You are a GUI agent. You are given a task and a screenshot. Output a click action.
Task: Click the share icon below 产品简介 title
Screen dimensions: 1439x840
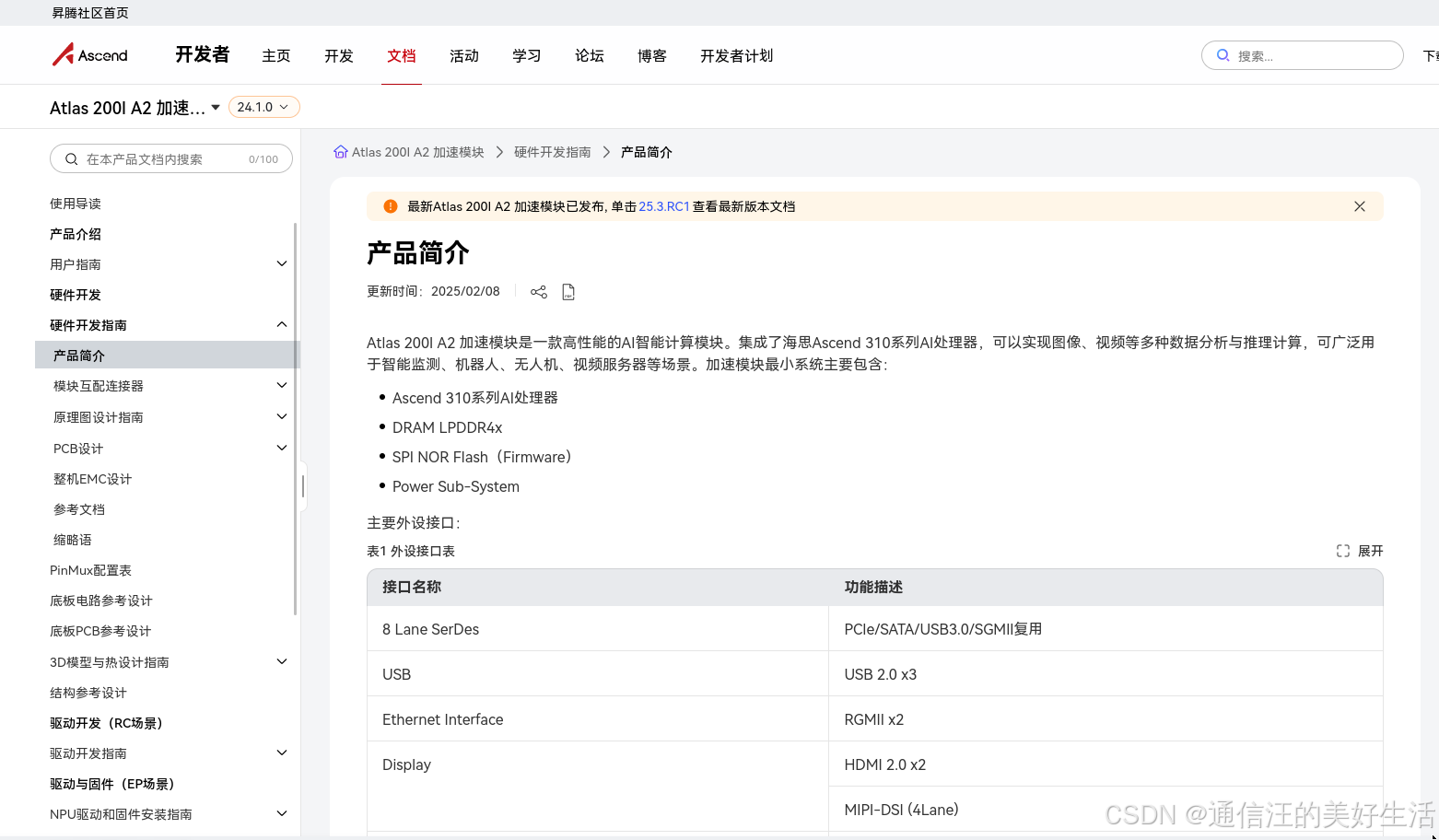point(538,291)
